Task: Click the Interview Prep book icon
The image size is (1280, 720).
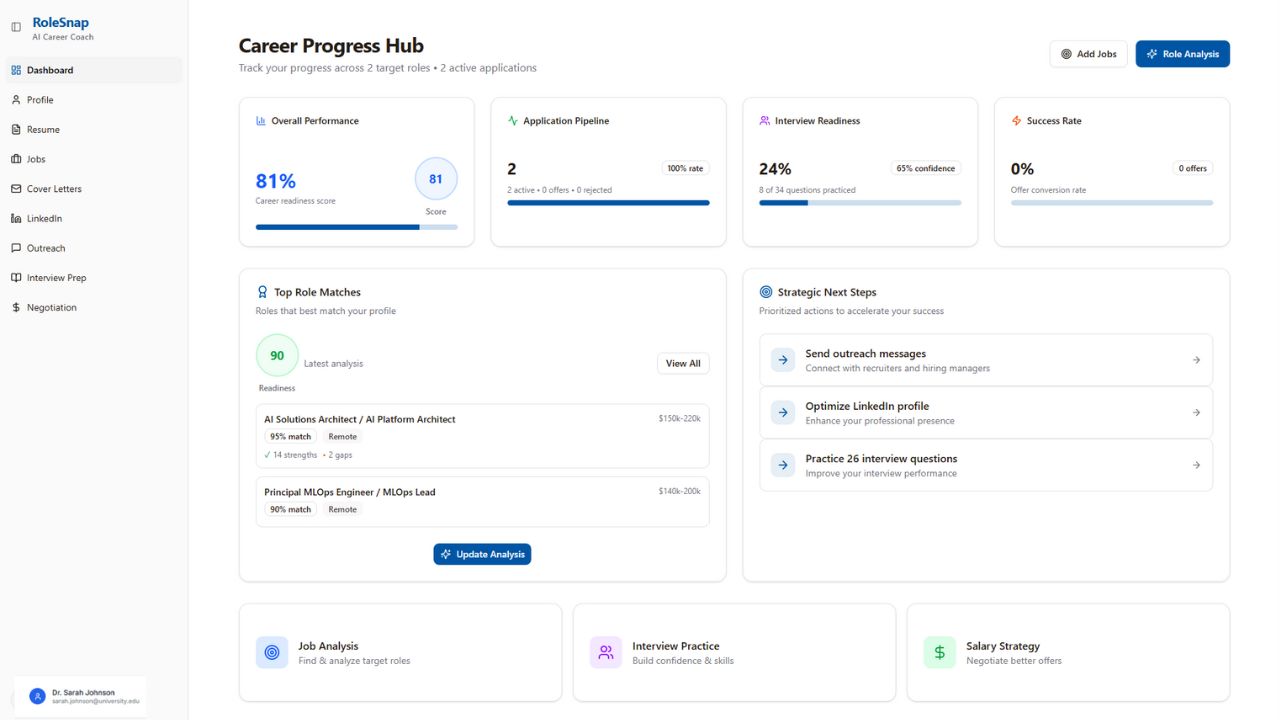Action: tap(16, 278)
